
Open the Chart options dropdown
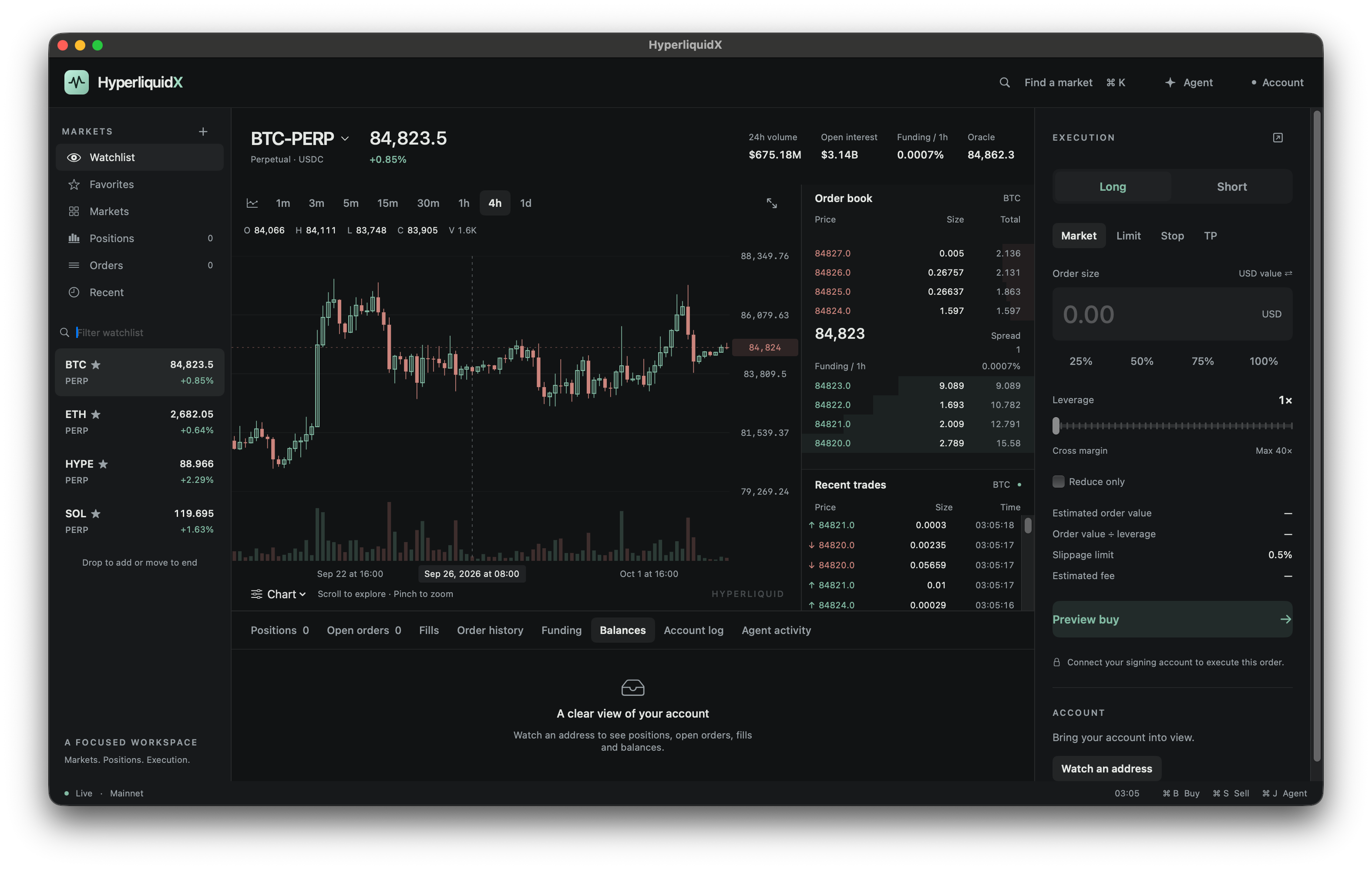(279, 594)
